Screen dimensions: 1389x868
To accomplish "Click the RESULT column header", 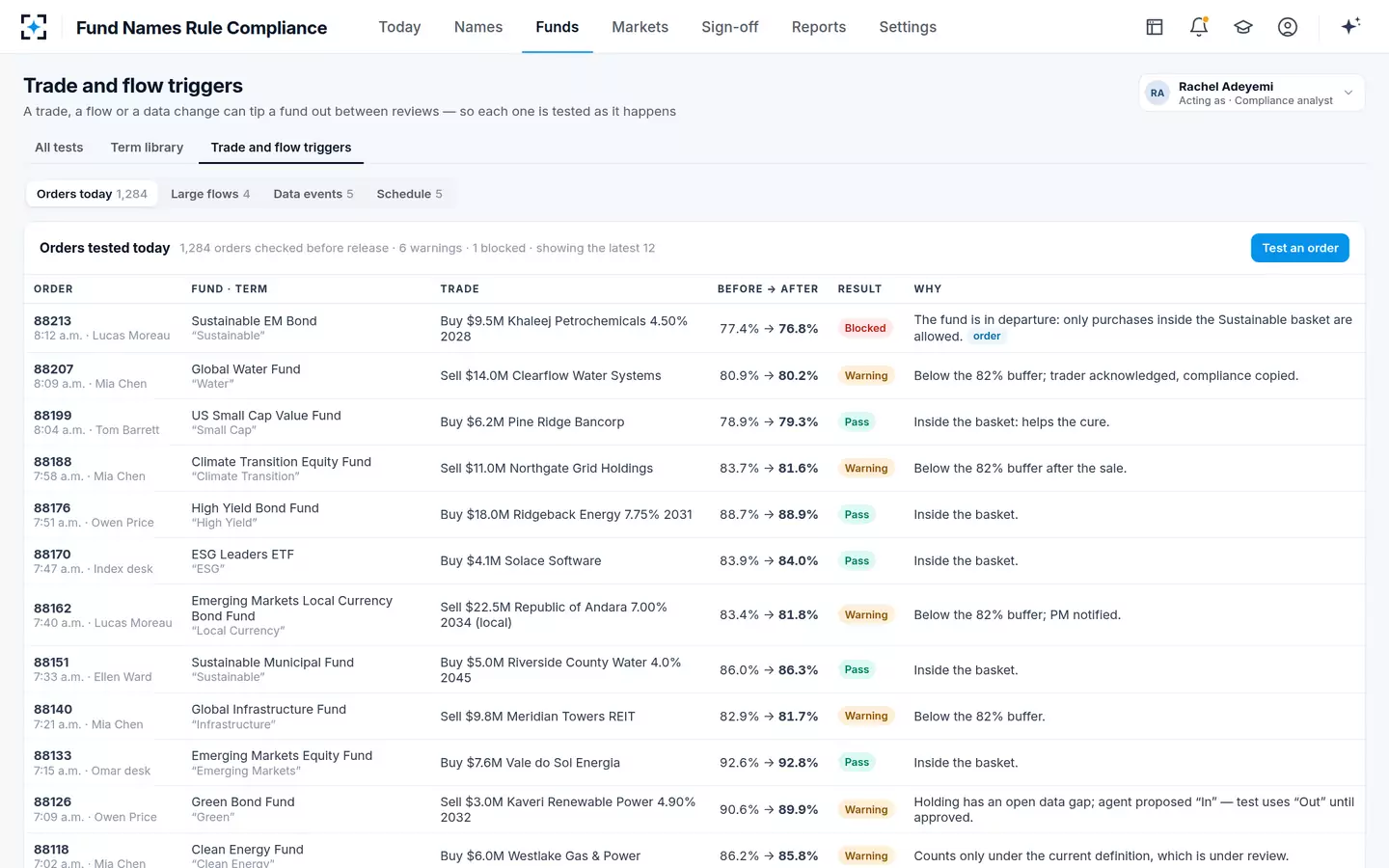I will tap(859, 289).
